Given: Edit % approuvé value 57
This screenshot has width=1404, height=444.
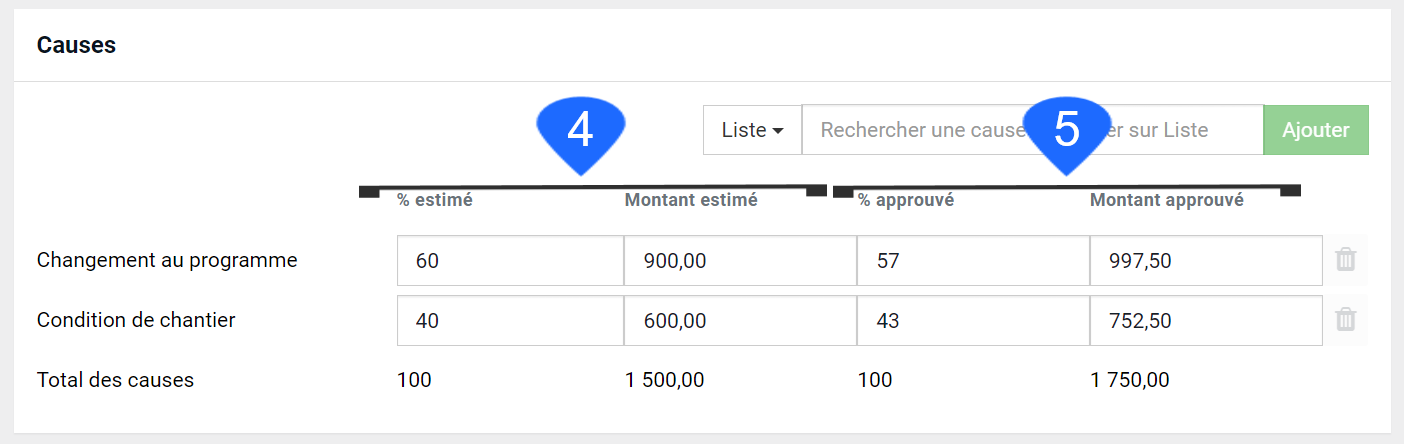Looking at the screenshot, I should pyautogui.click(x=973, y=261).
